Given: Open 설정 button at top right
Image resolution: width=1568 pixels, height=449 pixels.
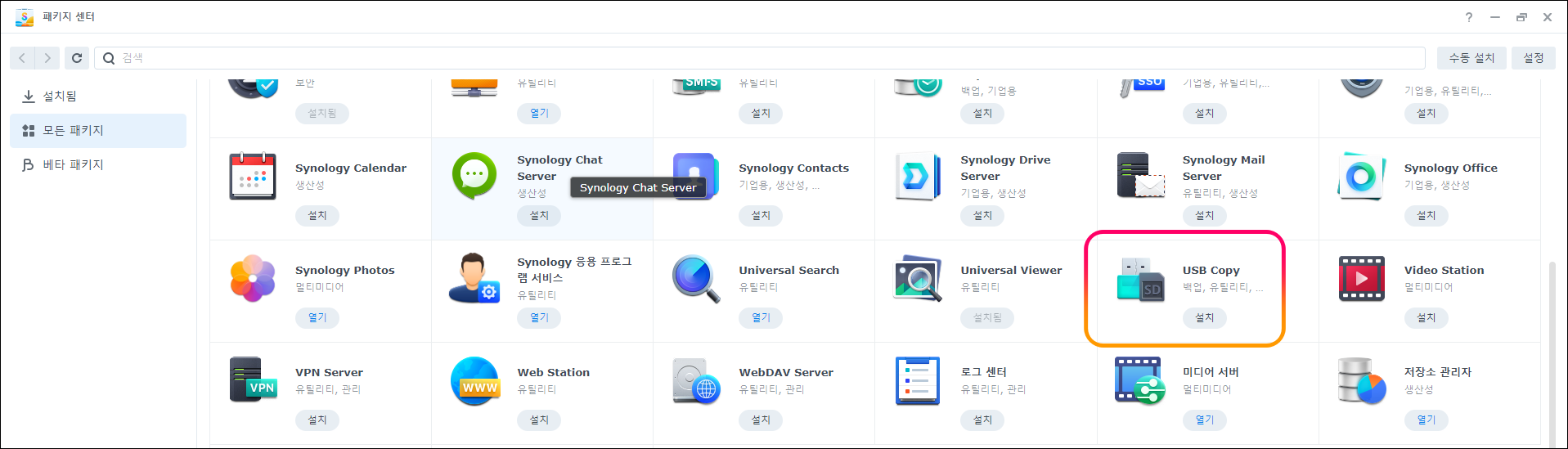Looking at the screenshot, I should pos(1534,58).
